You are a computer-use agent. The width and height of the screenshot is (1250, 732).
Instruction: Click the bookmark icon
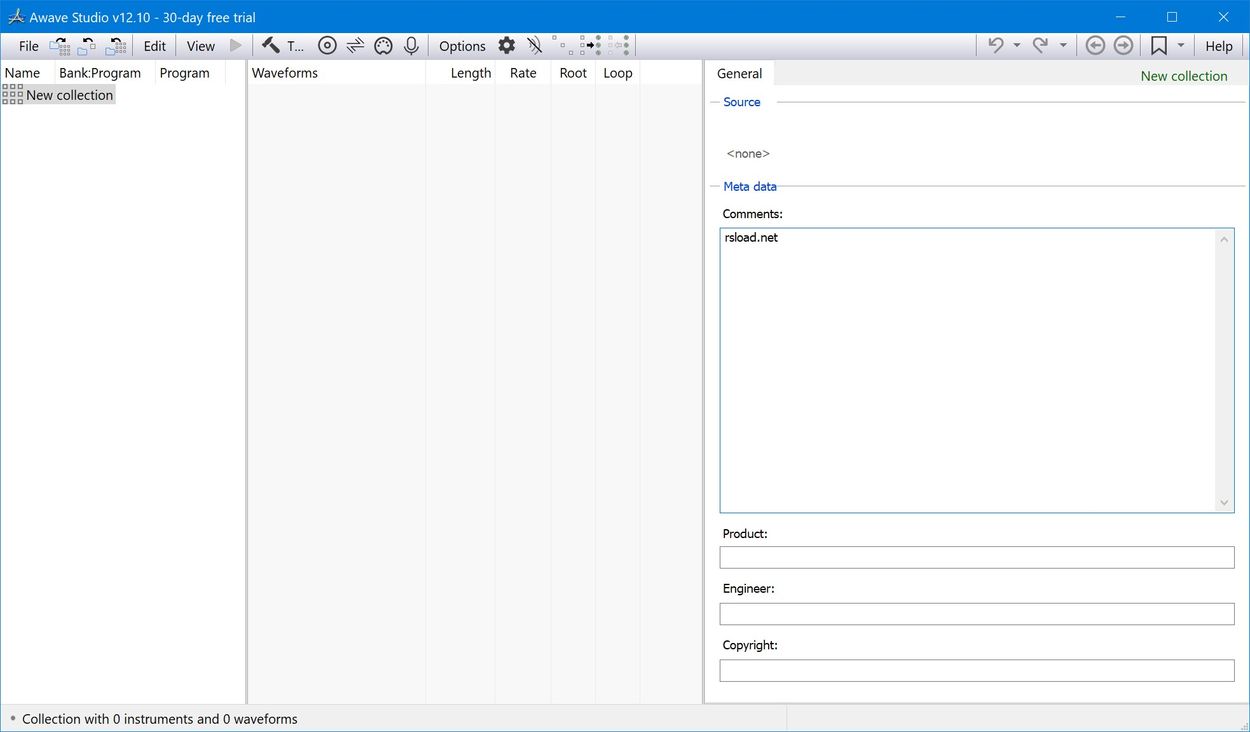[x=1159, y=46]
